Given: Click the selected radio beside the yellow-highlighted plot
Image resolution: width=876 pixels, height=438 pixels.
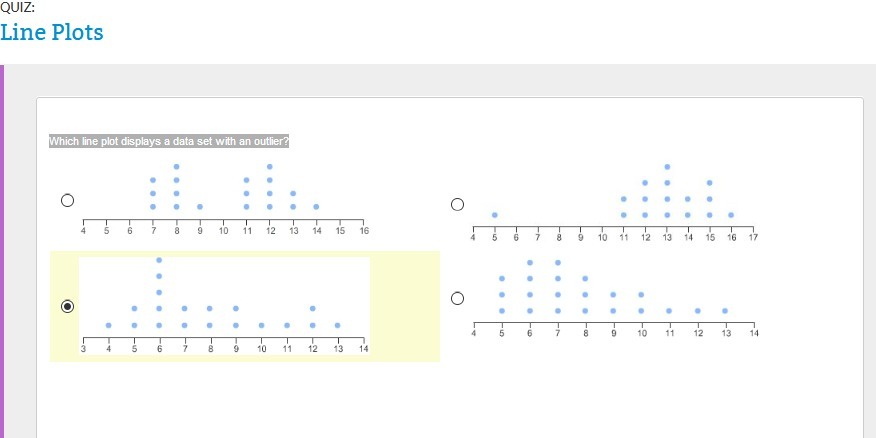Looking at the screenshot, I should pyautogui.click(x=67, y=306).
